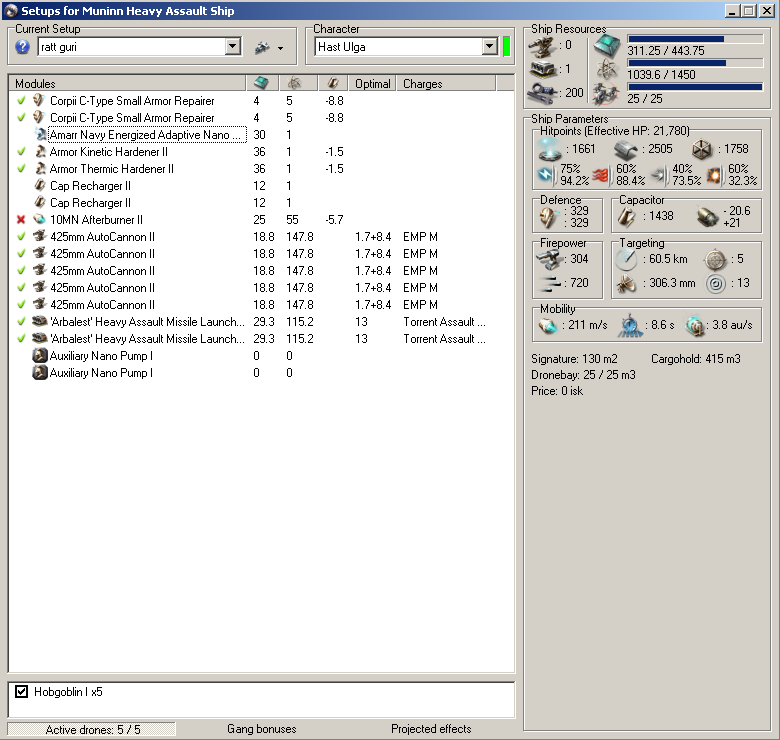780x740 pixels.
Task: Sort by the Optimal column header
Action: (x=373, y=84)
